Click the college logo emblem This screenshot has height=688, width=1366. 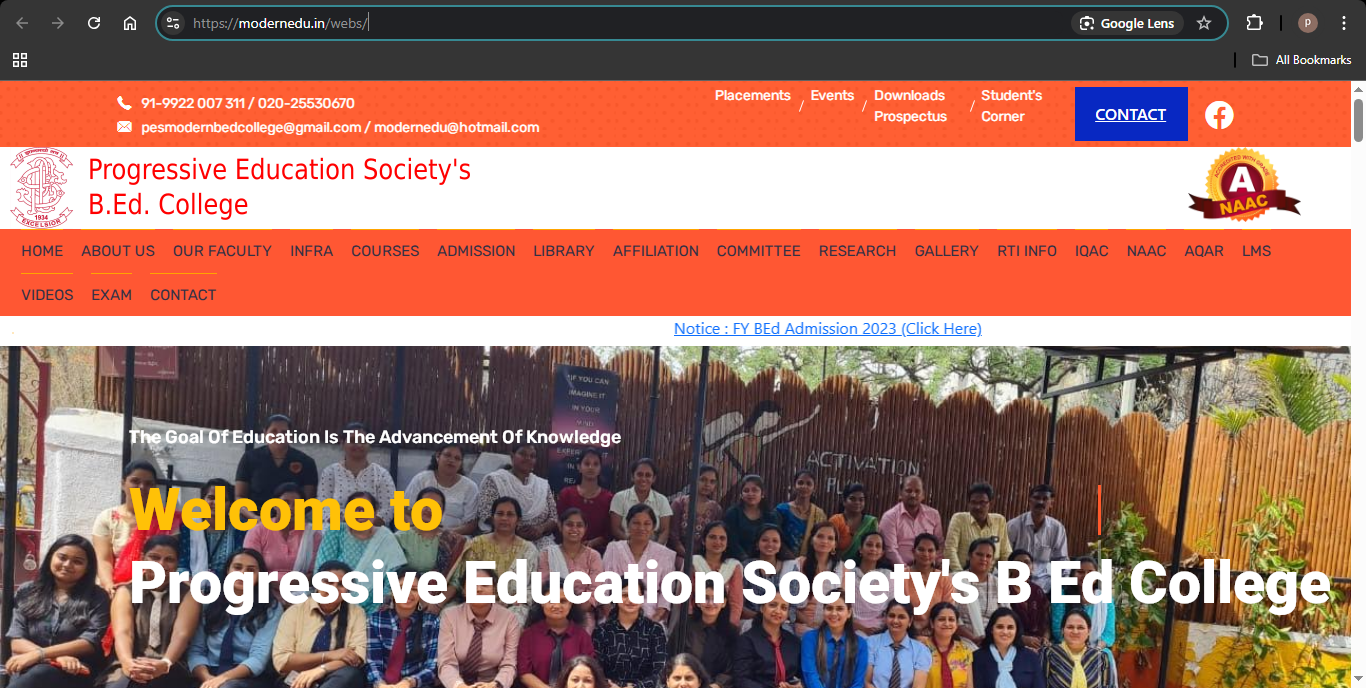tap(42, 188)
